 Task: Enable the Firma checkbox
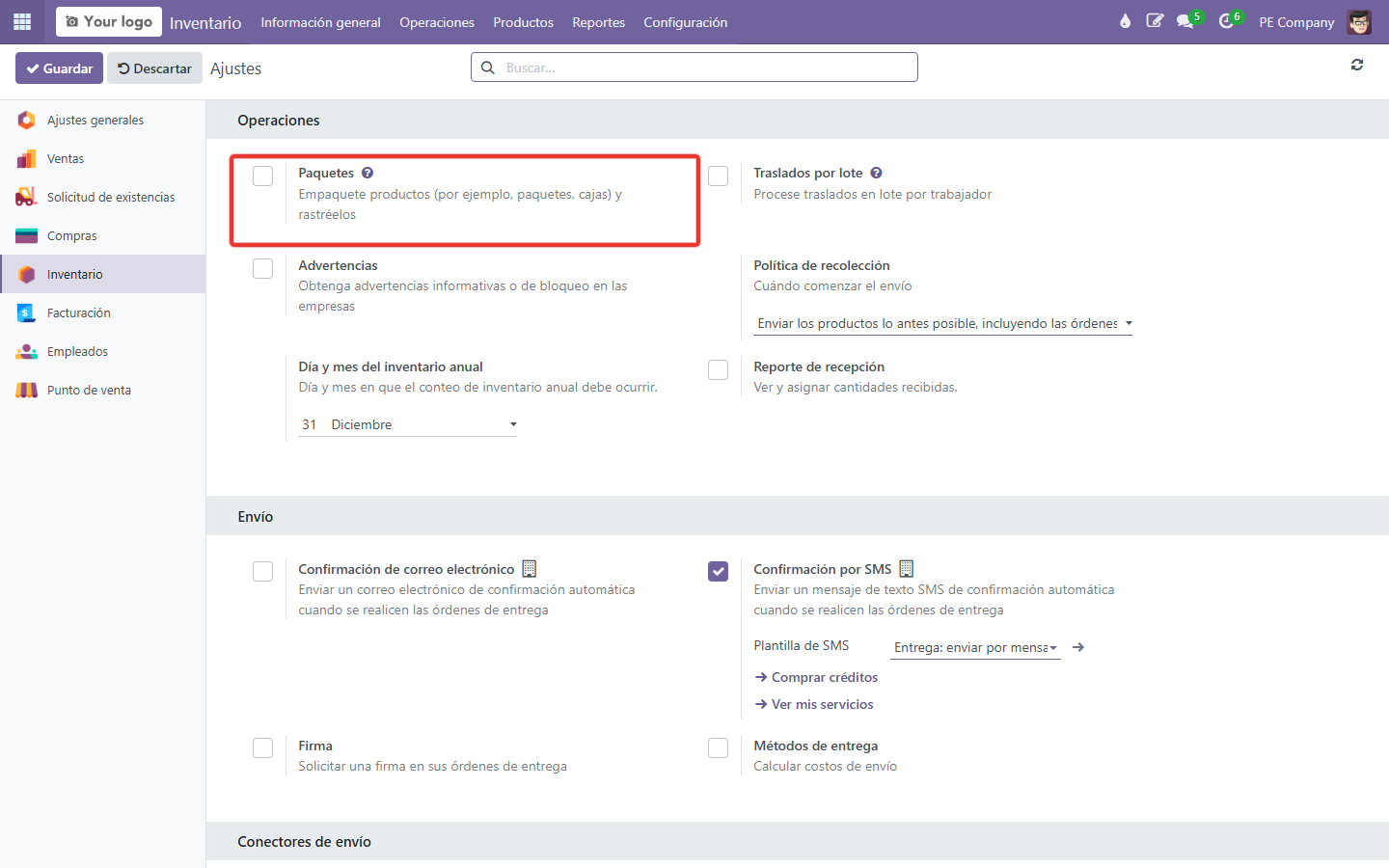click(x=262, y=747)
